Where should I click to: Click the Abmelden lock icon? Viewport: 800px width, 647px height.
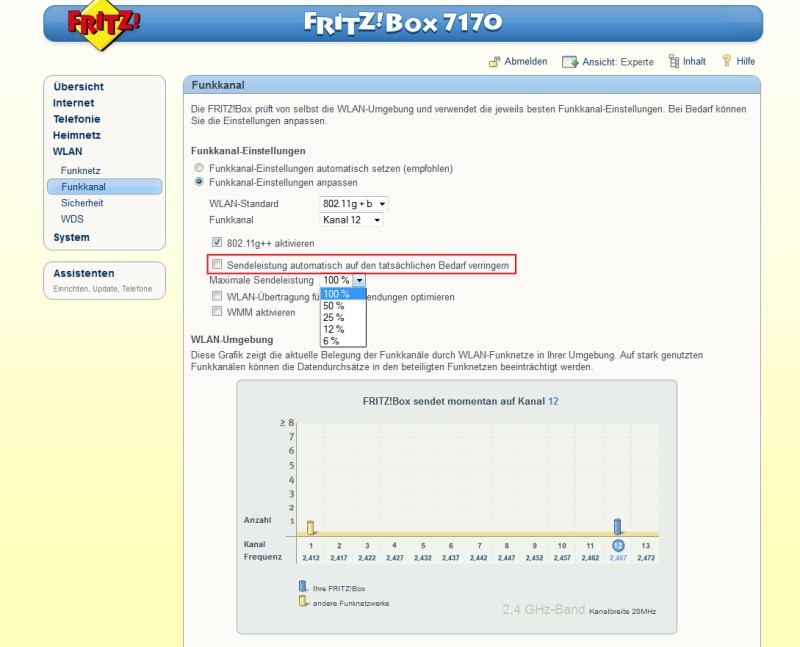pyautogui.click(x=494, y=62)
